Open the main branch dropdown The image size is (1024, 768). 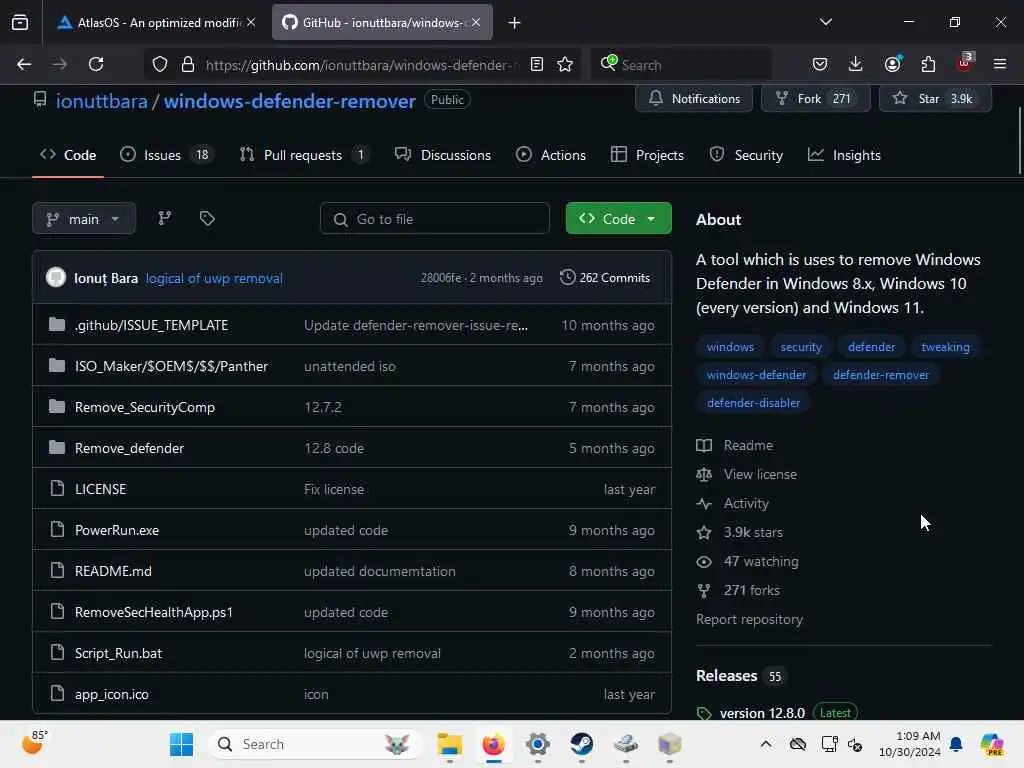click(84, 218)
